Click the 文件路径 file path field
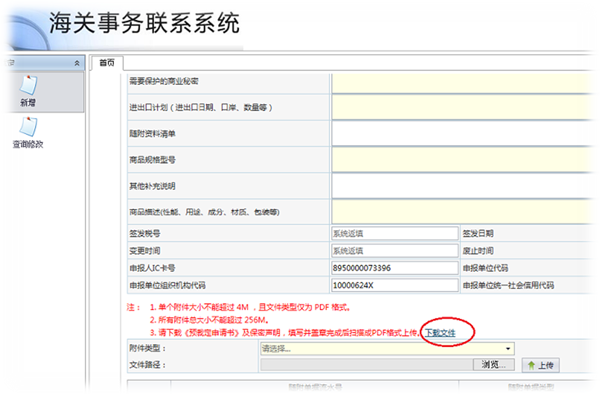 click(367, 365)
